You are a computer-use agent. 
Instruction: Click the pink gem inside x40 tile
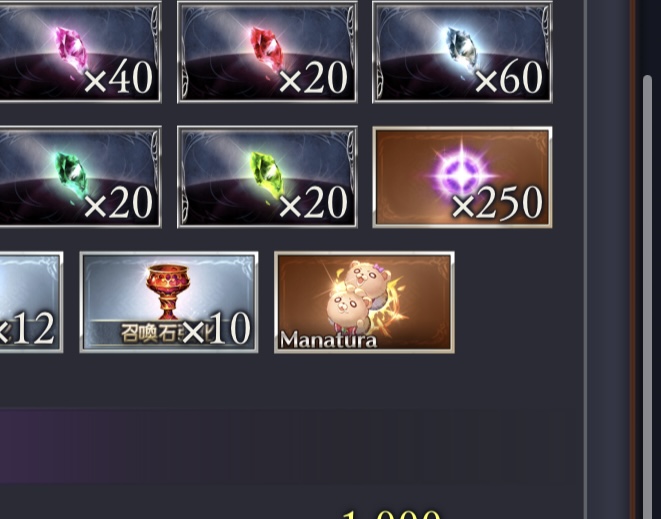[71, 49]
